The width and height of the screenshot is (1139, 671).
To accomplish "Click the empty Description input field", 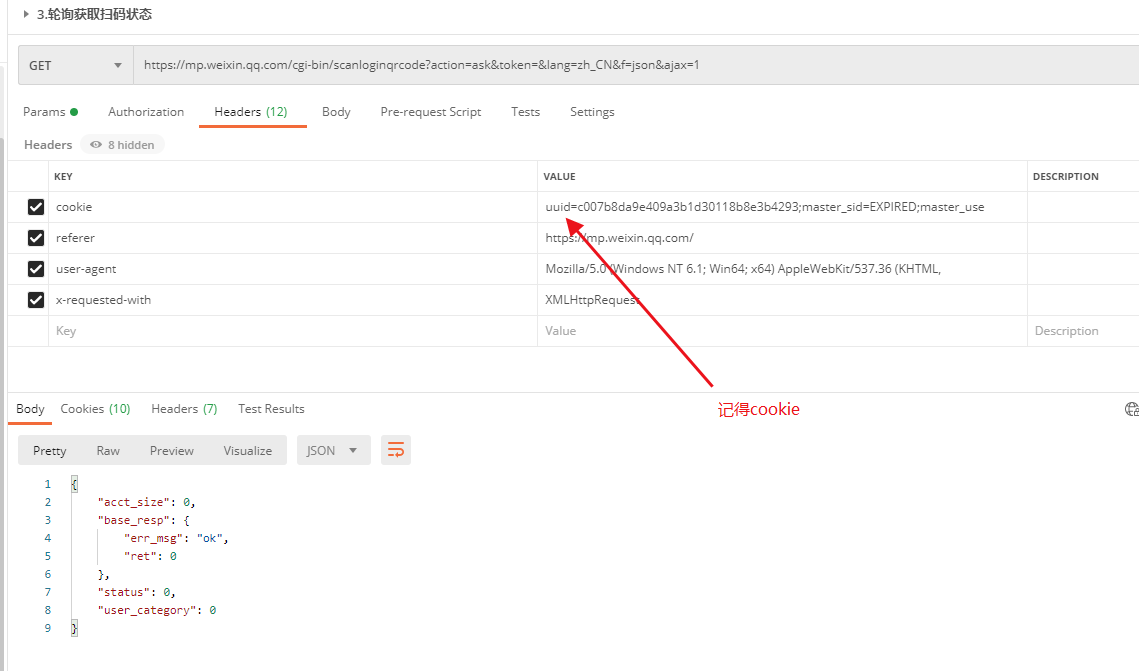I will pos(1083,331).
